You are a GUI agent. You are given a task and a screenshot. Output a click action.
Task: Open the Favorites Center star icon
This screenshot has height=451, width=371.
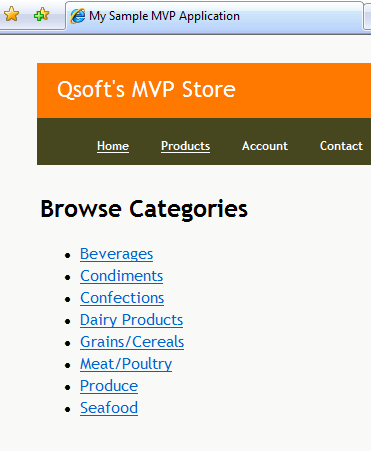(x=11, y=14)
